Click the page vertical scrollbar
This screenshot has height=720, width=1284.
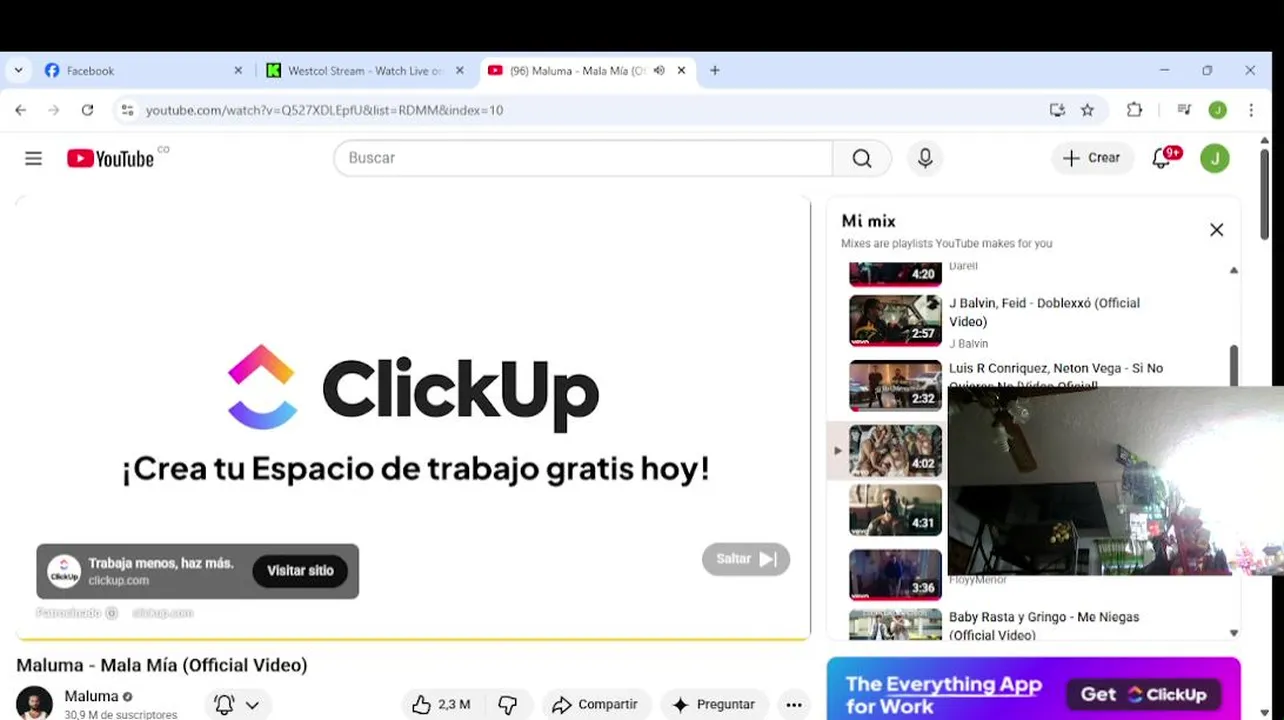pos(1265,193)
